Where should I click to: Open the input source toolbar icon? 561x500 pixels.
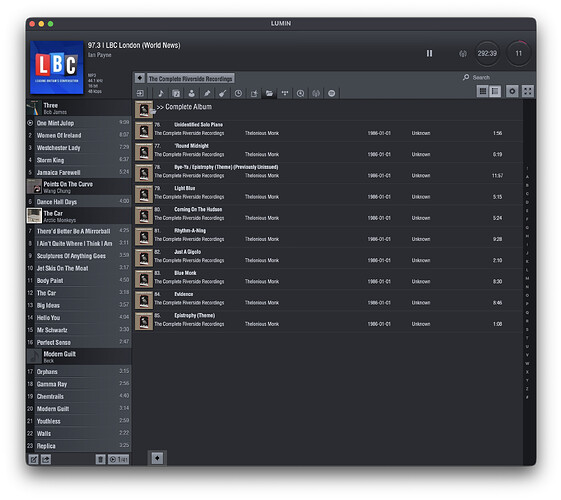(140, 93)
